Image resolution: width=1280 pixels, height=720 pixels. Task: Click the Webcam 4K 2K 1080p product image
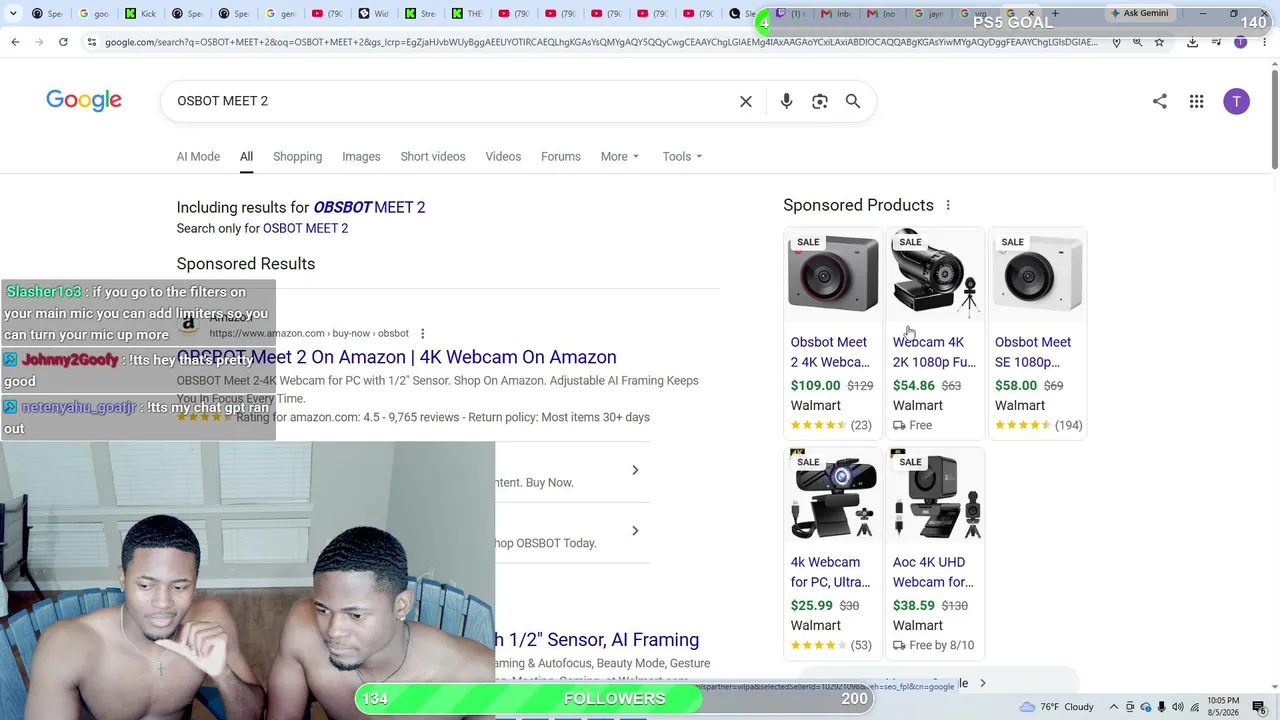click(935, 276)
